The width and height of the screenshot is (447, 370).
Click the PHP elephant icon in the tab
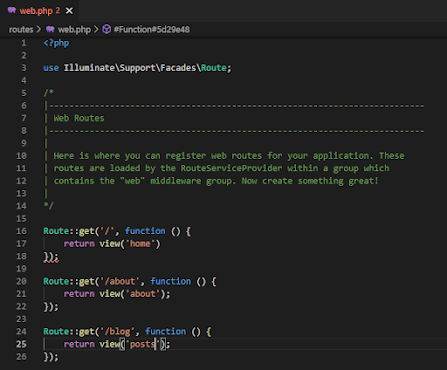coord(12,10)
